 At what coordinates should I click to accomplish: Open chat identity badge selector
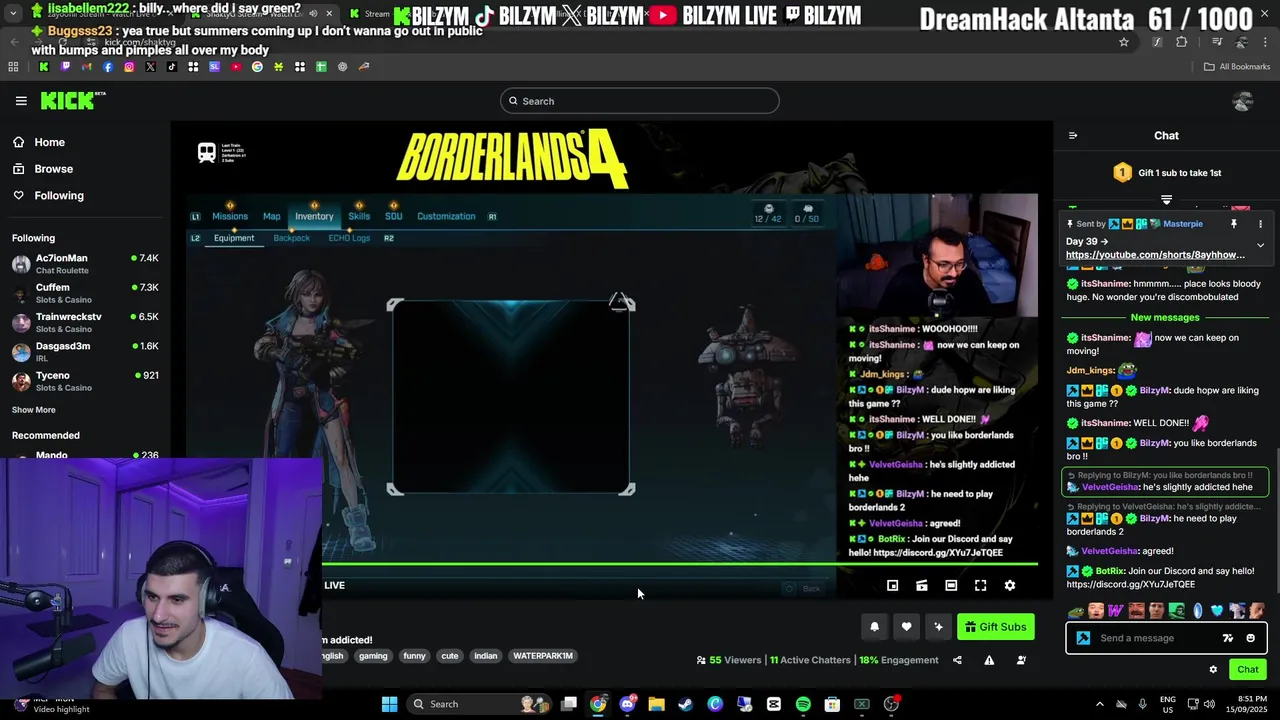1083,638
